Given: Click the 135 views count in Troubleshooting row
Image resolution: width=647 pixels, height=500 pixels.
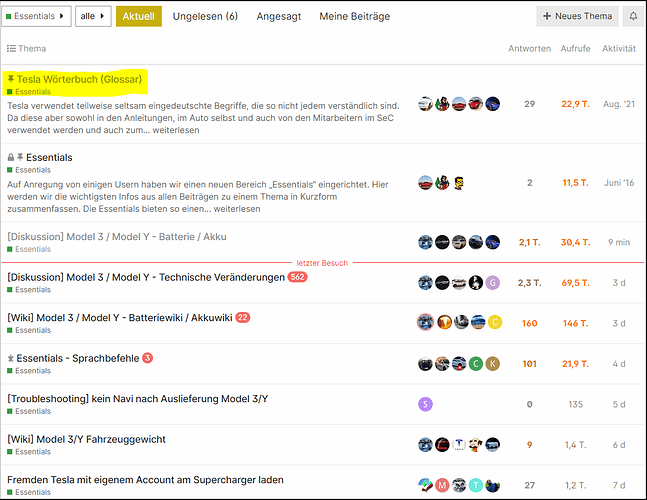Looking at the screenshot, I should (575, 404).
